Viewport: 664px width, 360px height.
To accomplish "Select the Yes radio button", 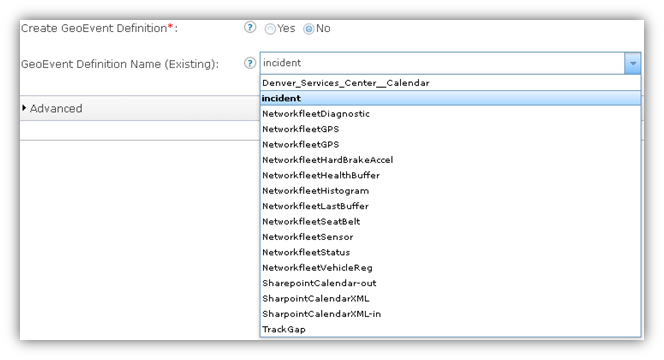I will click(x=270, y=29).
